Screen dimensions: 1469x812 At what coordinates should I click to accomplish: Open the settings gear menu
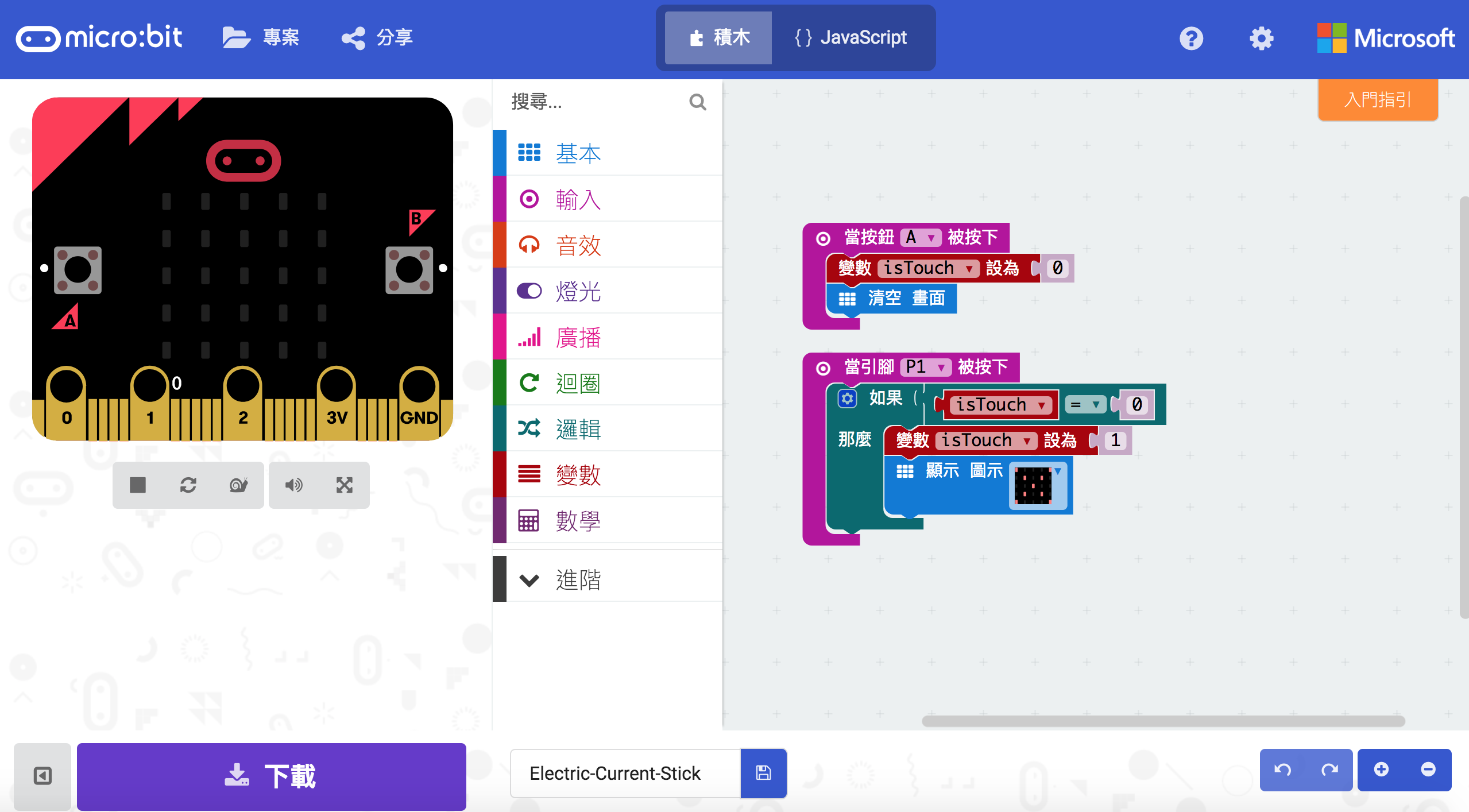(x=1261, y=38)
